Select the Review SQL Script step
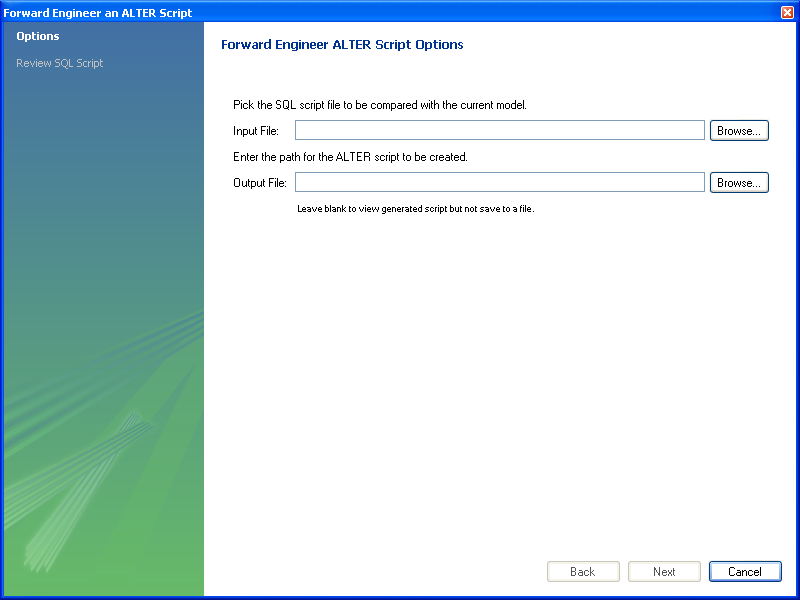 (60, 64)
